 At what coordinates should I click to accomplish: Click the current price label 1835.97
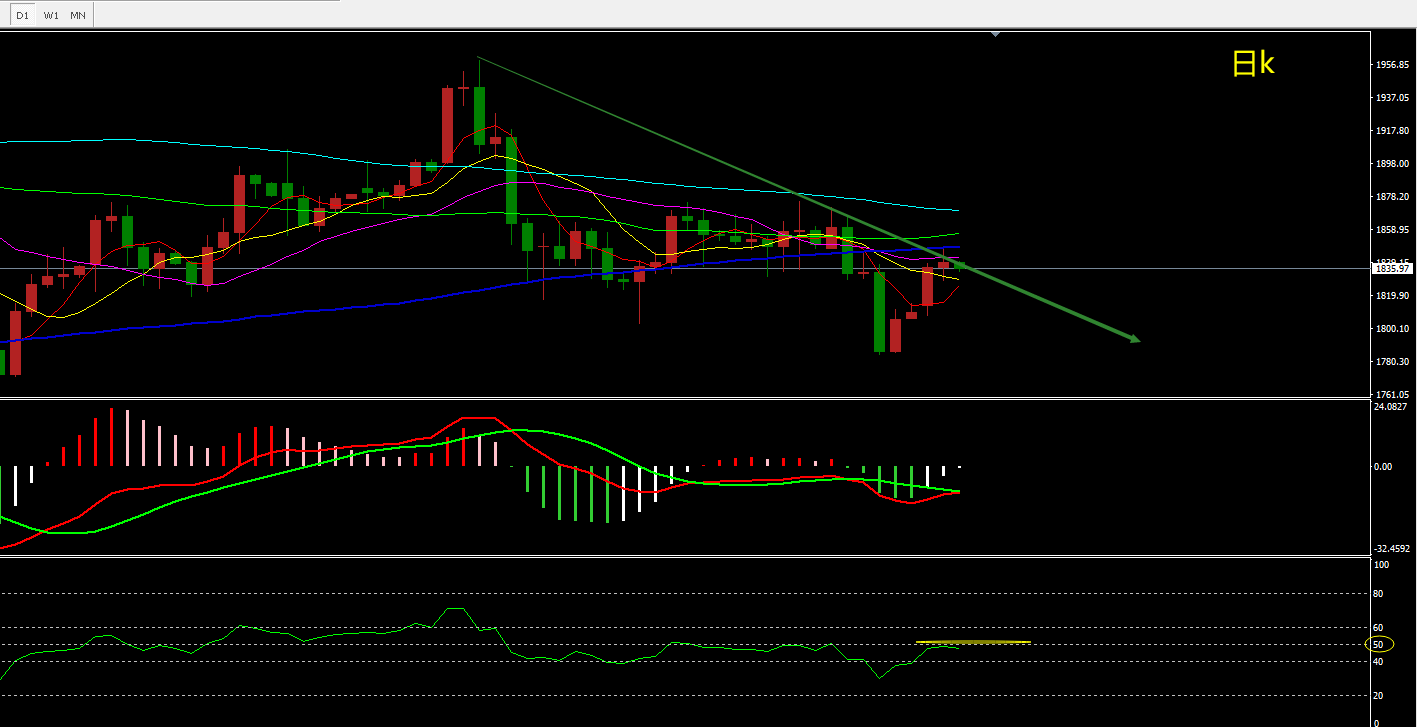click(1392, 268)
